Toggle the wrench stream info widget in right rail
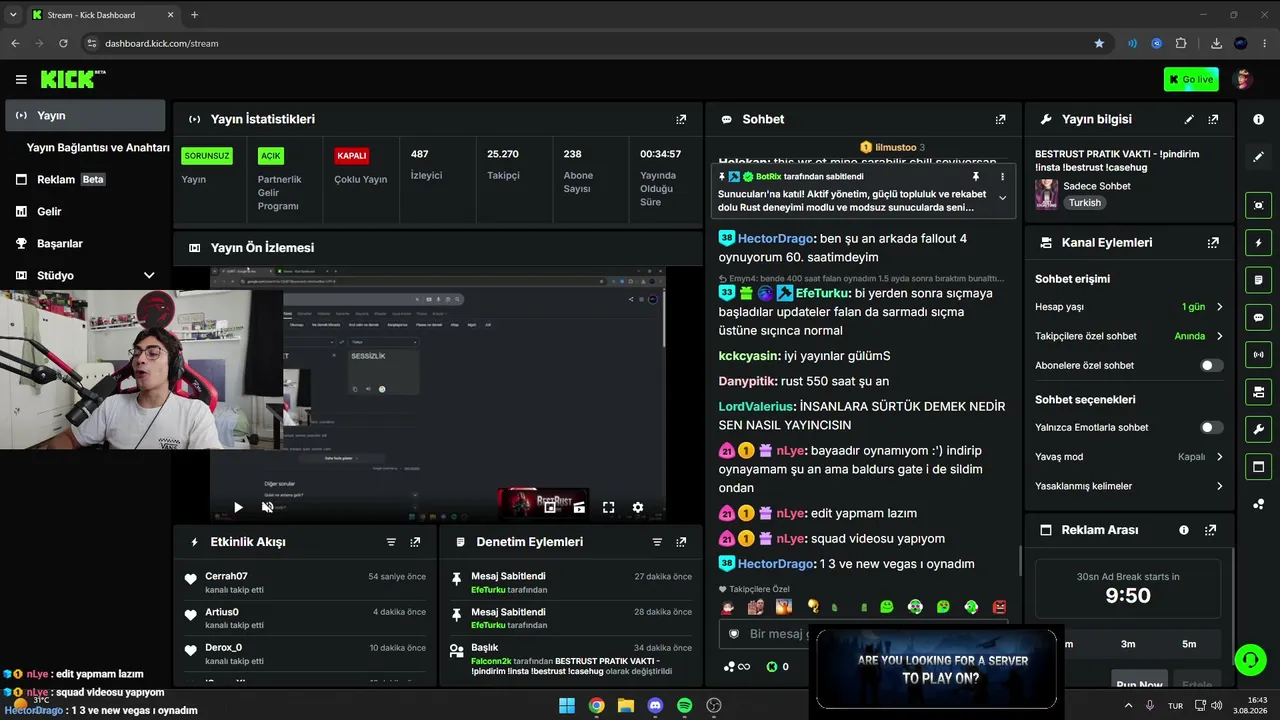 pyautogui.click(x=1258, y=429)
